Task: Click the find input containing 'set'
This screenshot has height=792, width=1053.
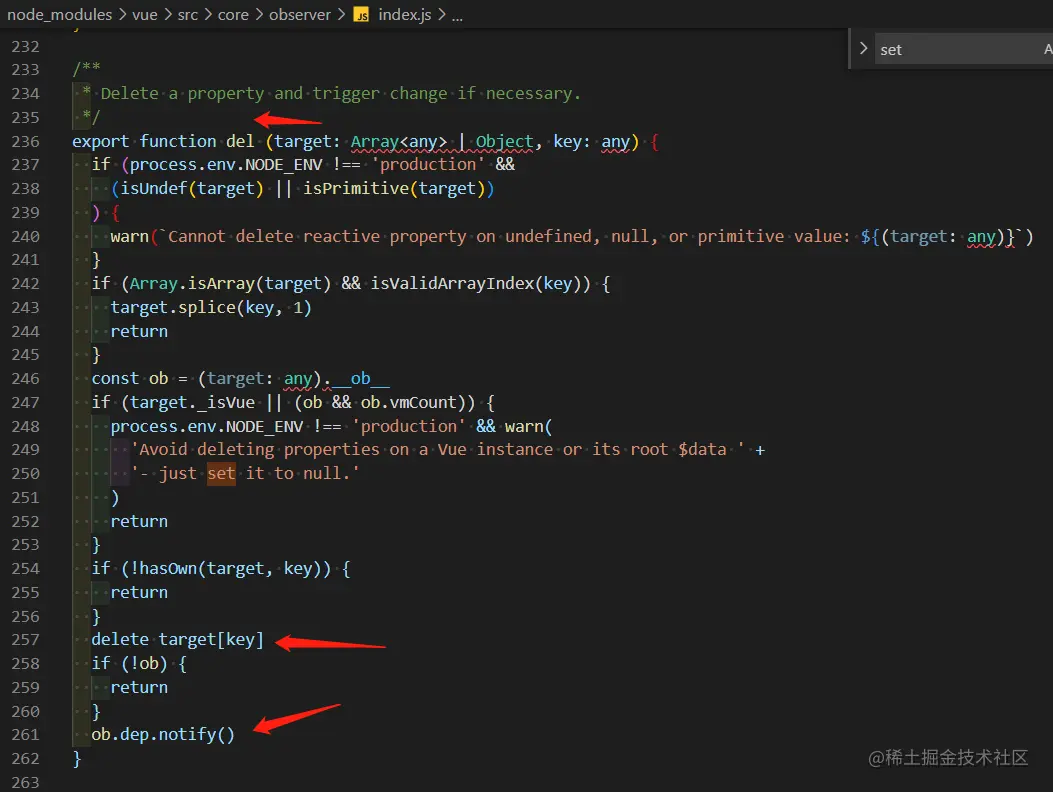Action: (963, 50)
